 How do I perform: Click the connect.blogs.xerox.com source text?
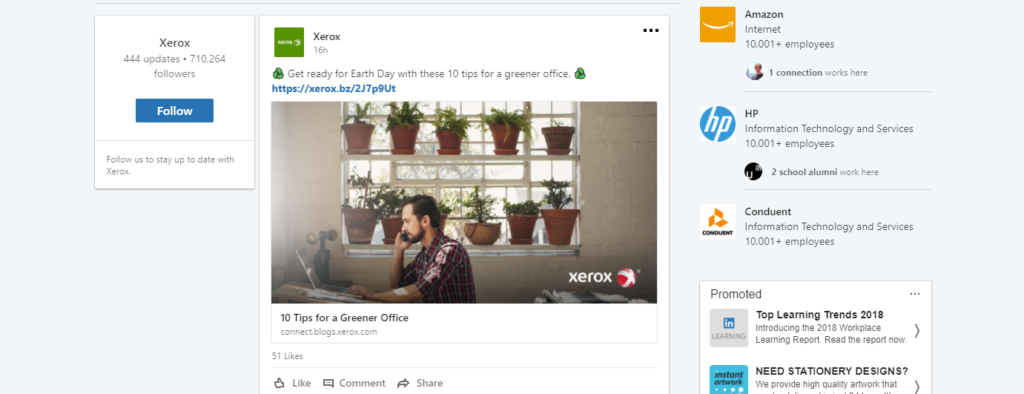point(328,332)
